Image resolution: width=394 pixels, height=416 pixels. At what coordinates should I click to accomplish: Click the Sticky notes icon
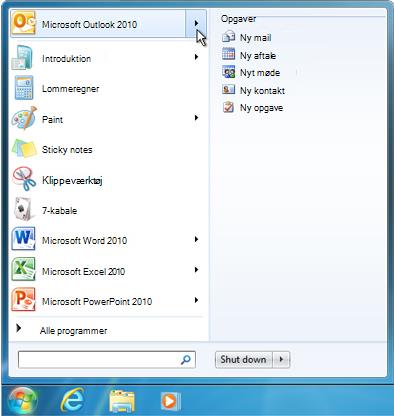tap(24, 149)
